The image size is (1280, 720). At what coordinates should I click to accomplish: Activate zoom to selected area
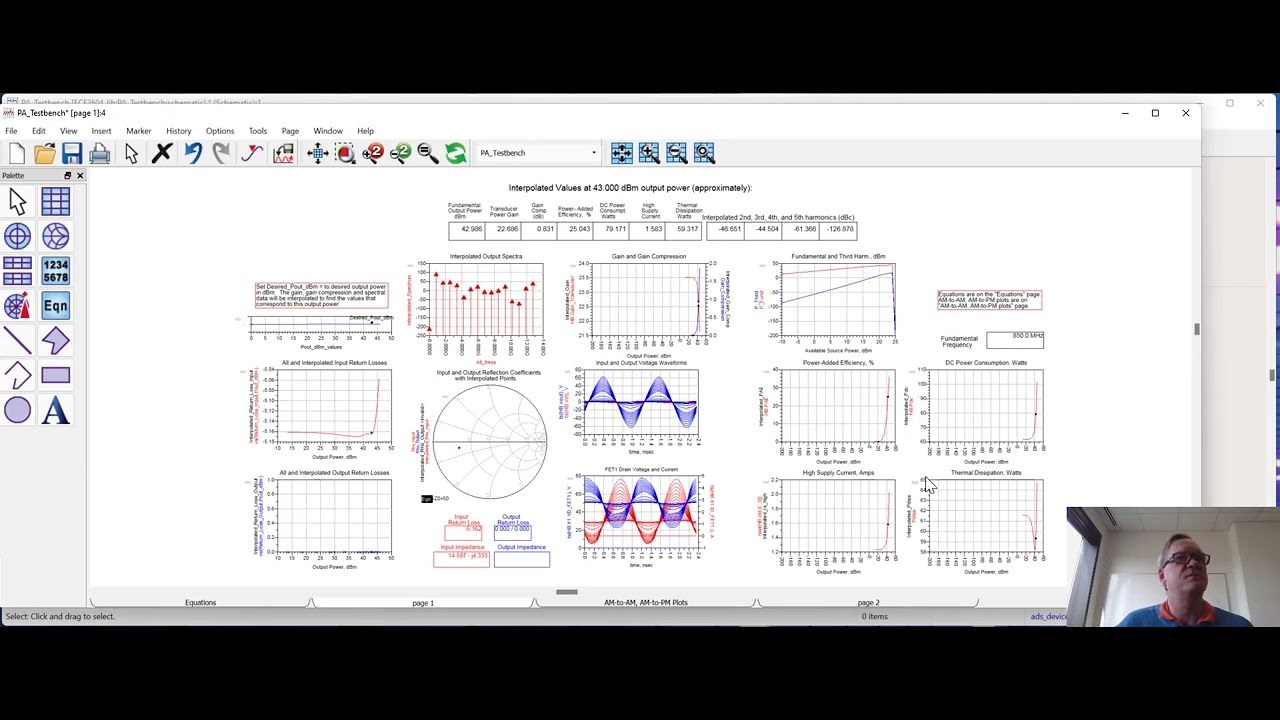tap(346, 153)
